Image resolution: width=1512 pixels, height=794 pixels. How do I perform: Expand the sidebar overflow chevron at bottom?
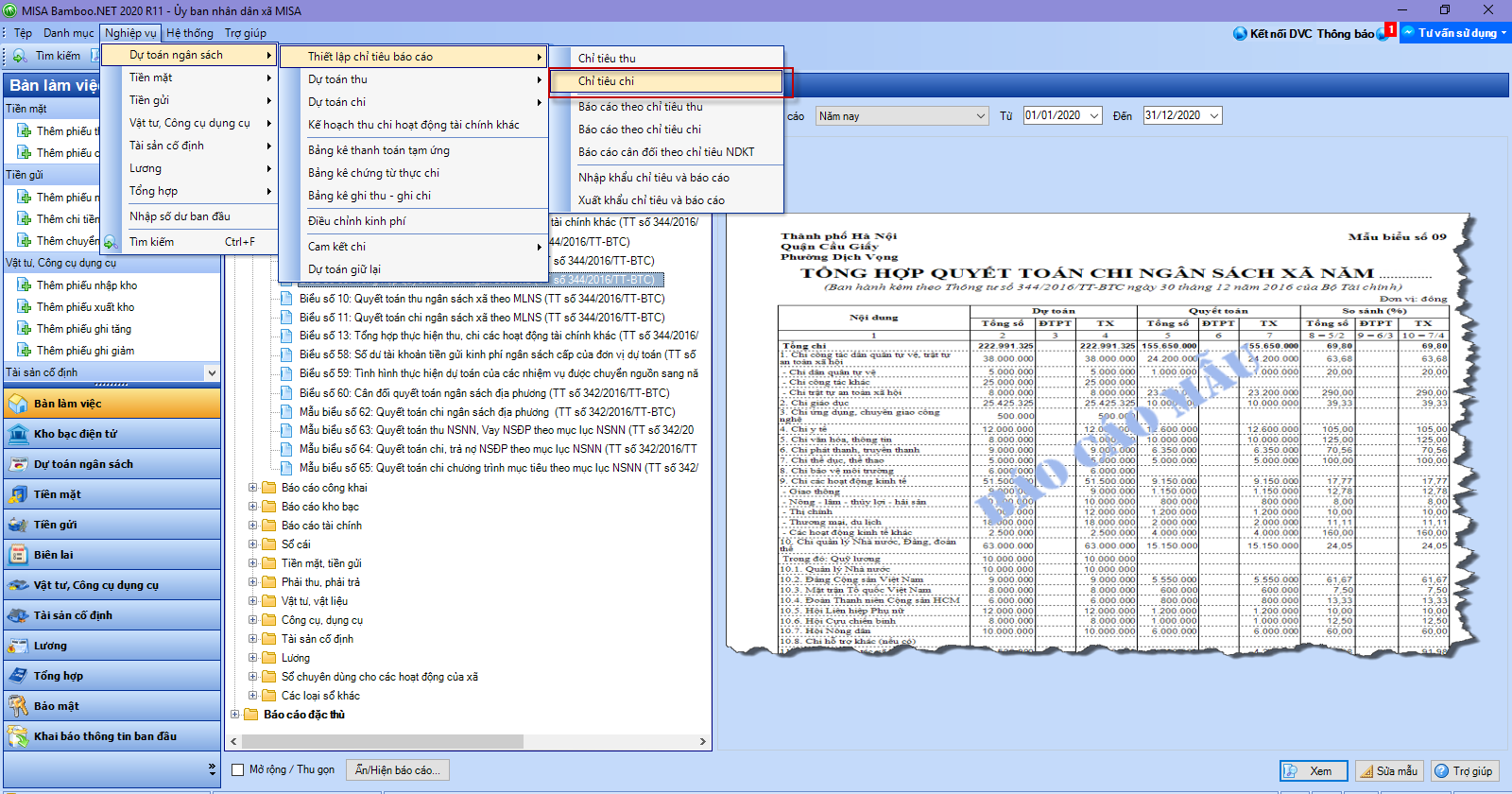pos(212,769)
